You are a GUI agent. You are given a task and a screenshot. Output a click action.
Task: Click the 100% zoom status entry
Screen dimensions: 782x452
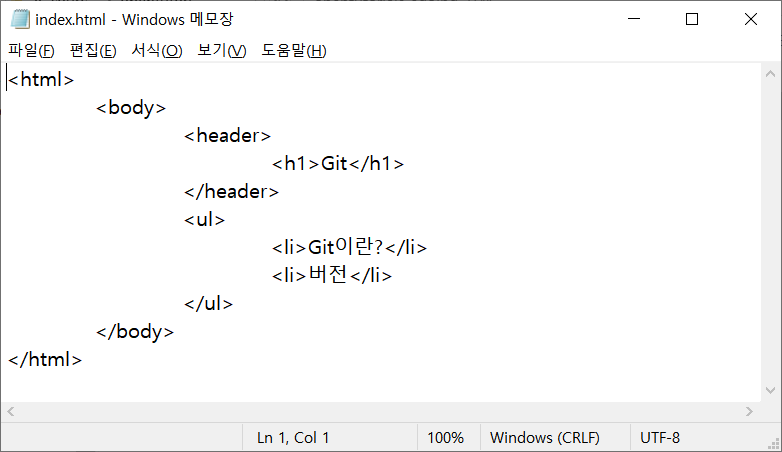445,438
